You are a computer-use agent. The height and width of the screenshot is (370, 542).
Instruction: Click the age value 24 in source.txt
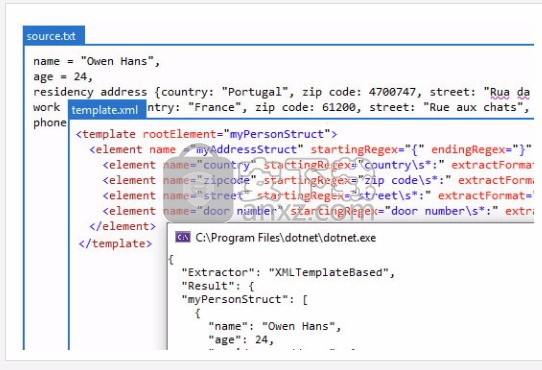click(x=80, y=76)
